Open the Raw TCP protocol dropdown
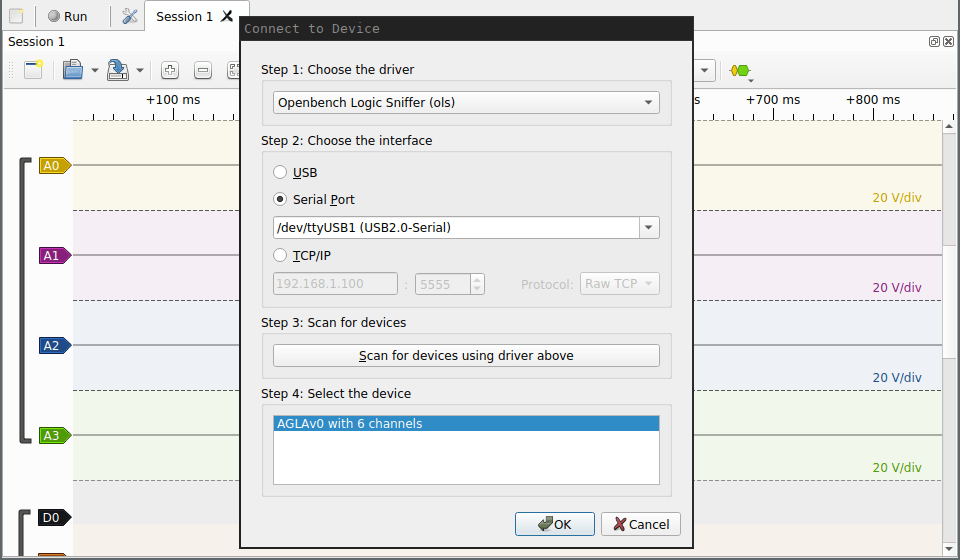Viewport: 960px width, 560px height. click(x=620, y=284)
